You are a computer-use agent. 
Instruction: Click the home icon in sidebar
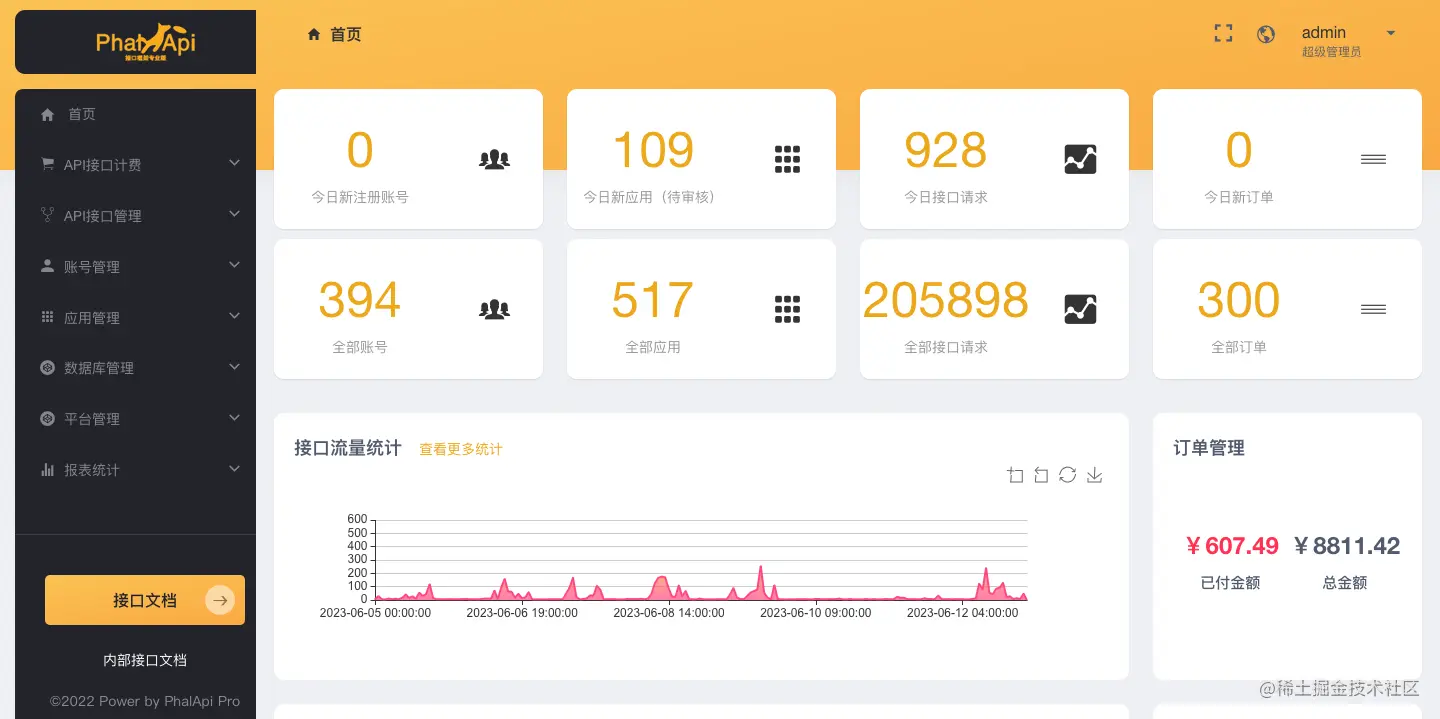(47, 115)
